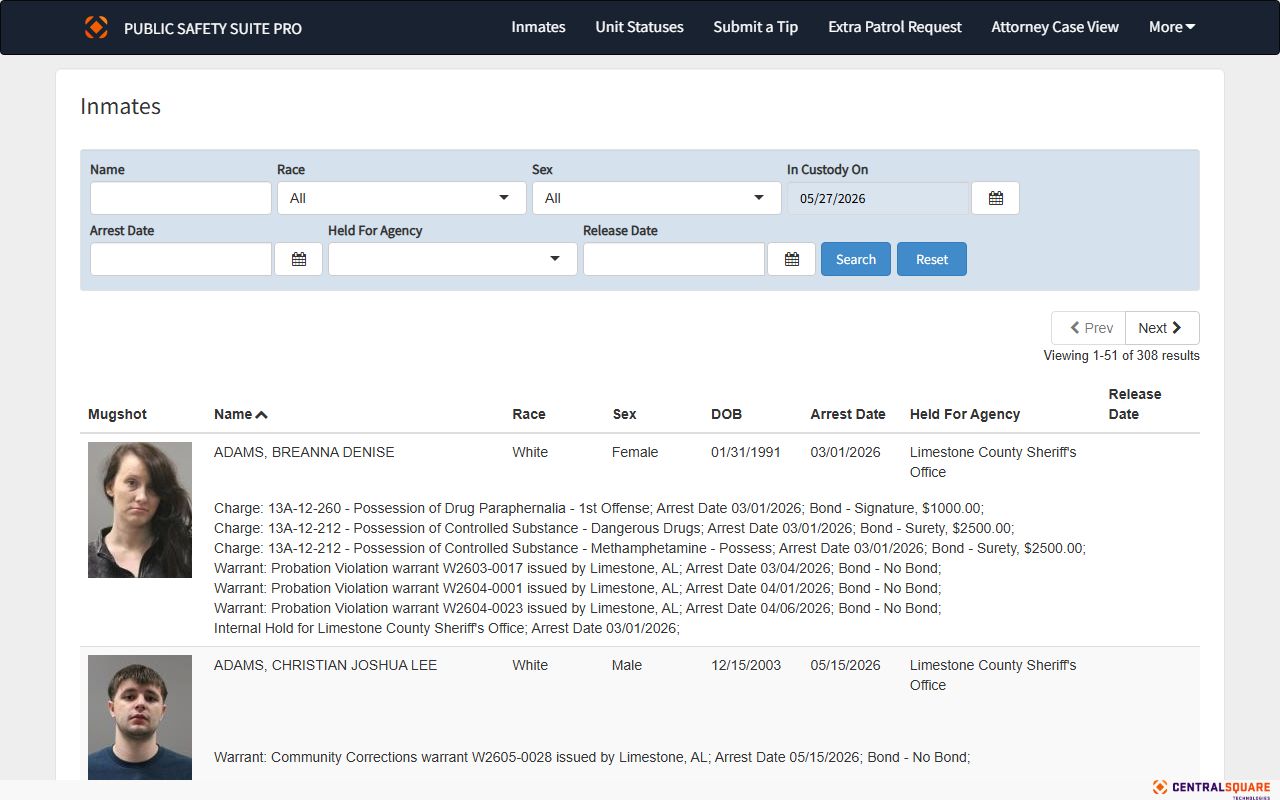
Task: Toggle Name column sort arrow
Action: (x=261, y=415)
